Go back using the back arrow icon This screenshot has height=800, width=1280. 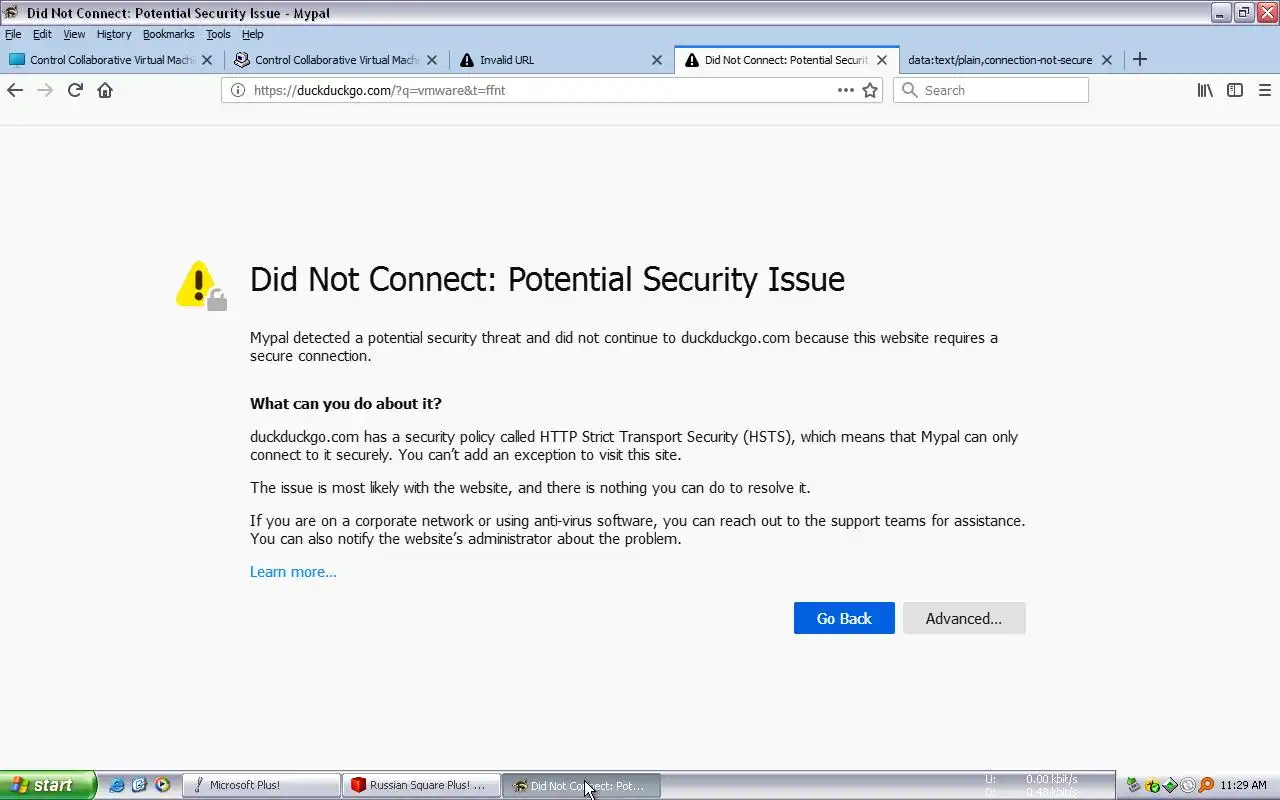pyautogui.click(x=15, y=90)
